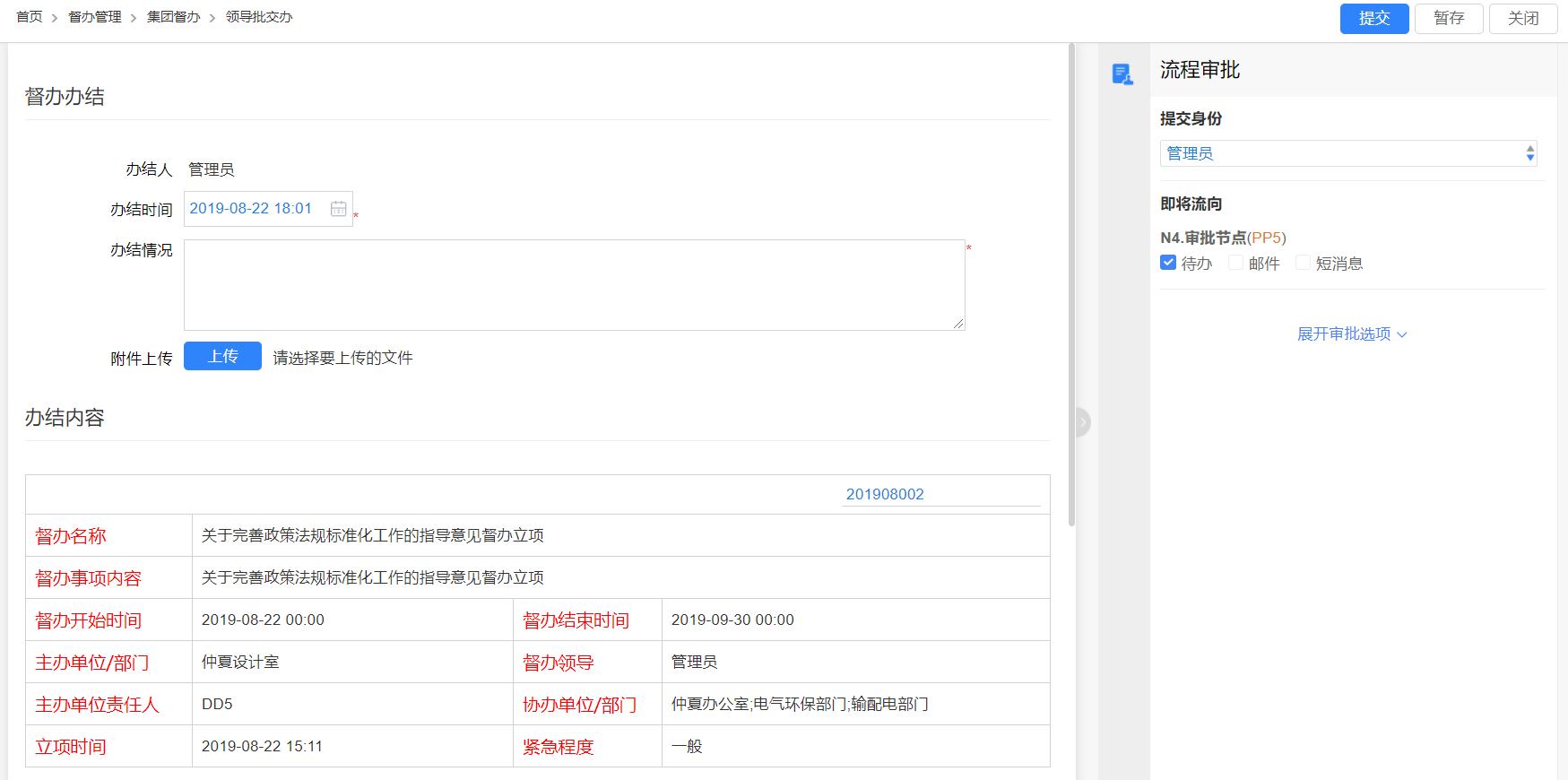Viewport: 1568px width, 780px height.
Task: Click the 201908002 number field
Action: (940, 494)
